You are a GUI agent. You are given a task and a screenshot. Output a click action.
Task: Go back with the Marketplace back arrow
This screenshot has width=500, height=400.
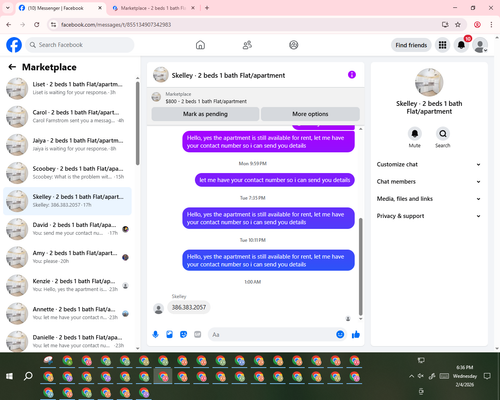pyautogui.click(x=12, y=67)
